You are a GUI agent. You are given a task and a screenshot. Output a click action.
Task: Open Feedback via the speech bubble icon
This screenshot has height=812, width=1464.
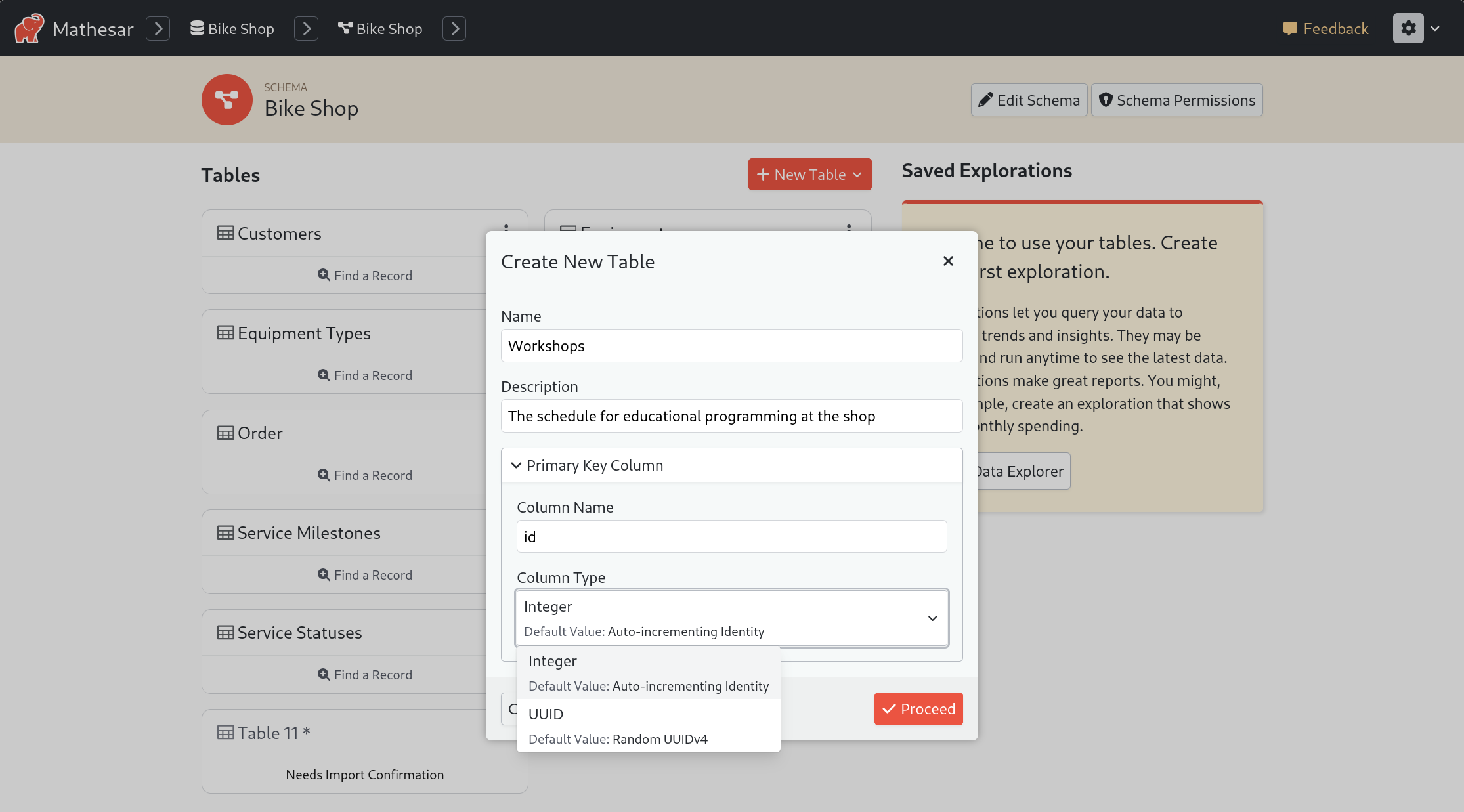[1291, 28]
